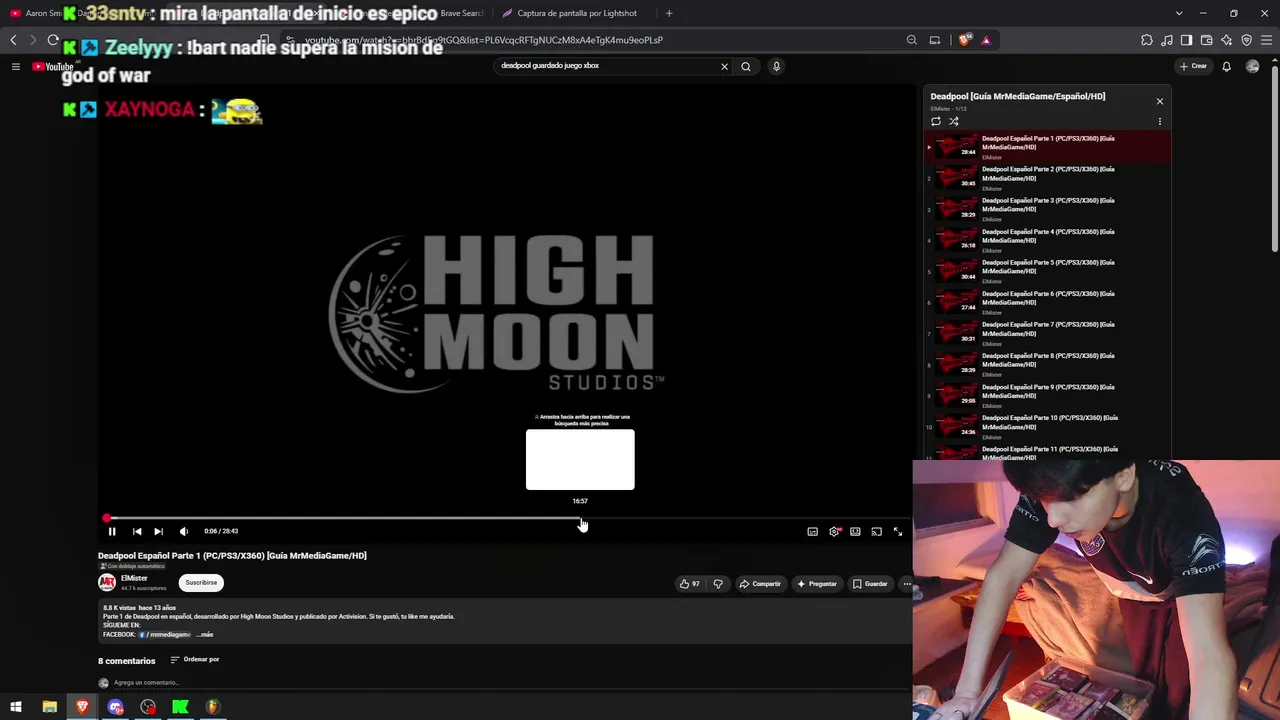Pause the Deadpool video
Viewport: 1280px width, 720px height.
coord(112,532)
